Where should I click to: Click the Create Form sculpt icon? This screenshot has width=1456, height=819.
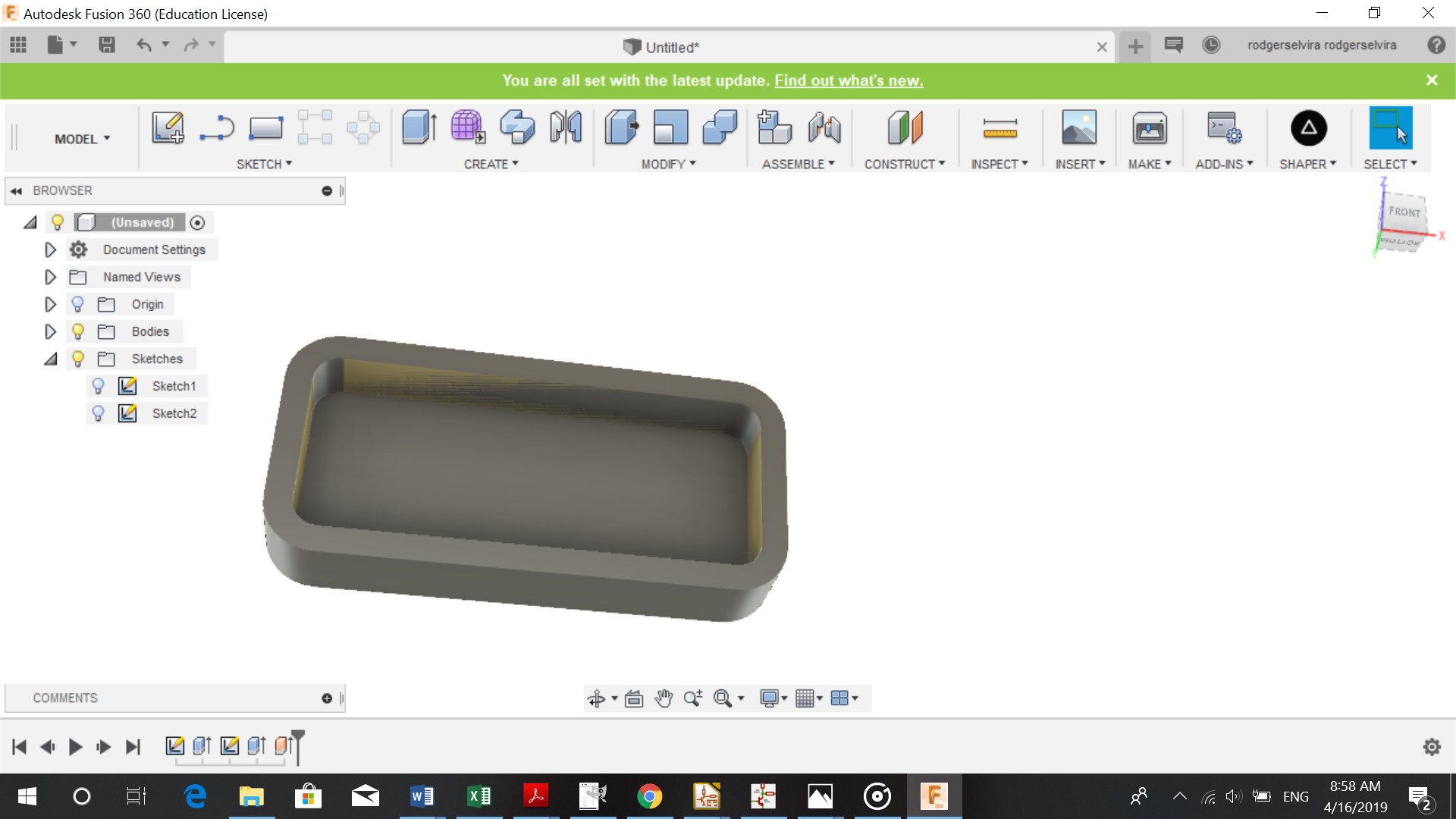click(468, 127)
